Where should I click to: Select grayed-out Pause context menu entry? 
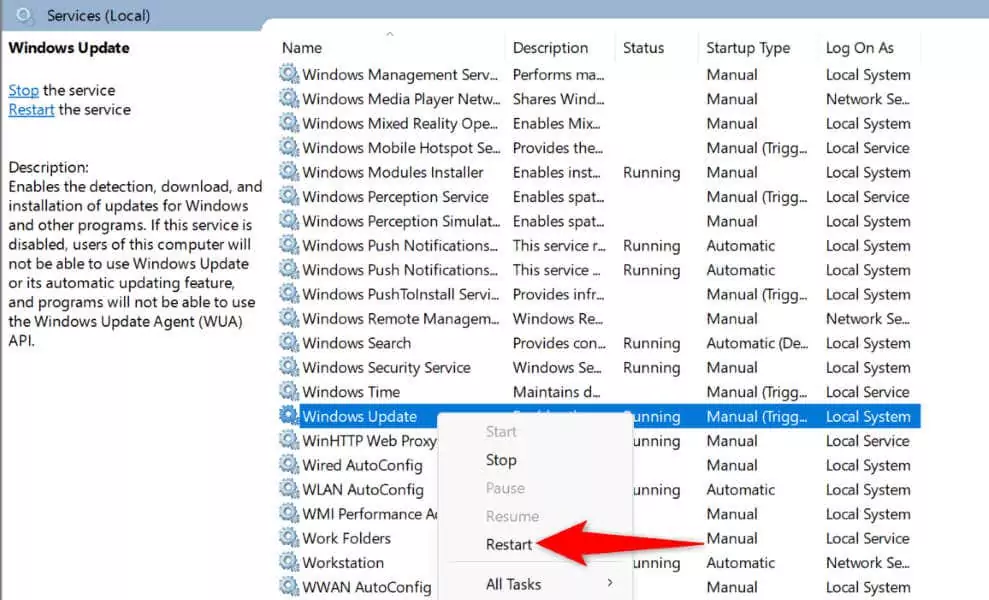point(505,488)
